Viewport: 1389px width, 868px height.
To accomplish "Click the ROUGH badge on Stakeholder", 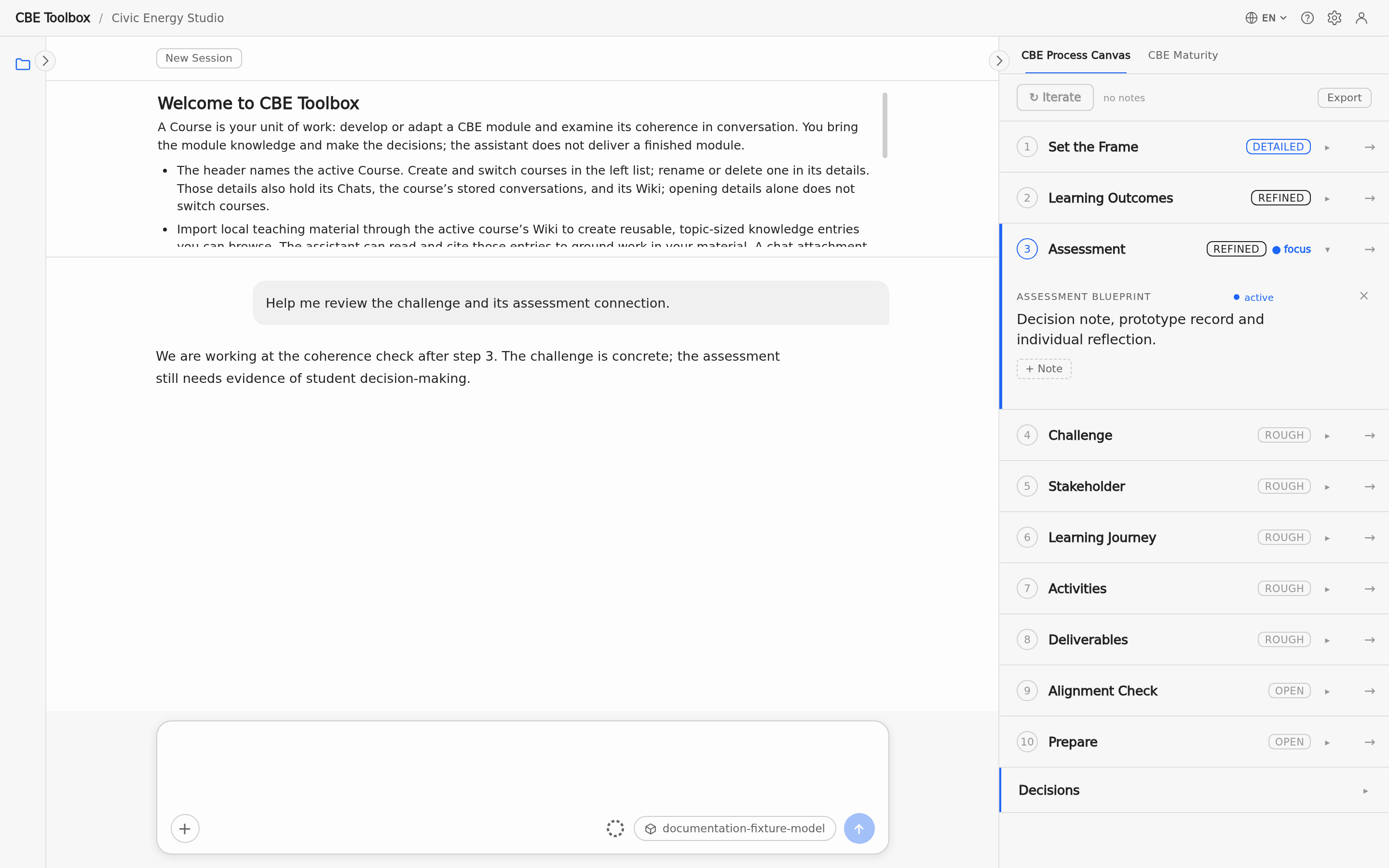I will point(1284,486).
